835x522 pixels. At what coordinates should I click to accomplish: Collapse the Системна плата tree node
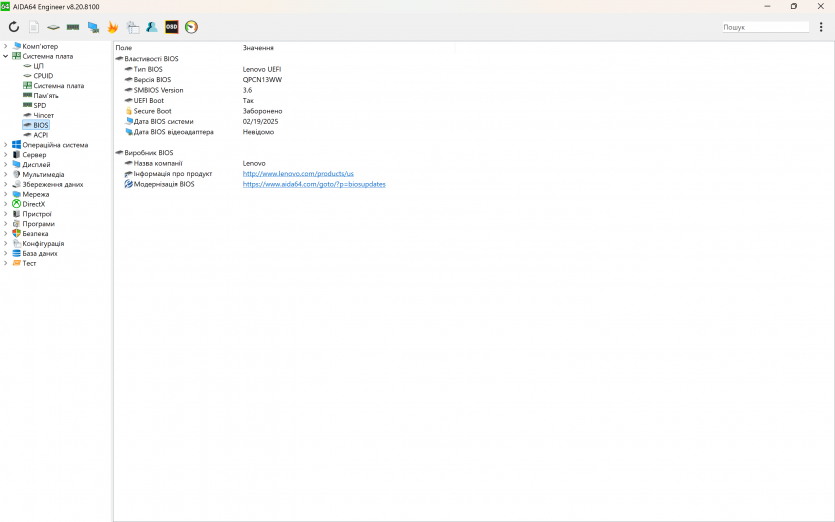(5, 56)
